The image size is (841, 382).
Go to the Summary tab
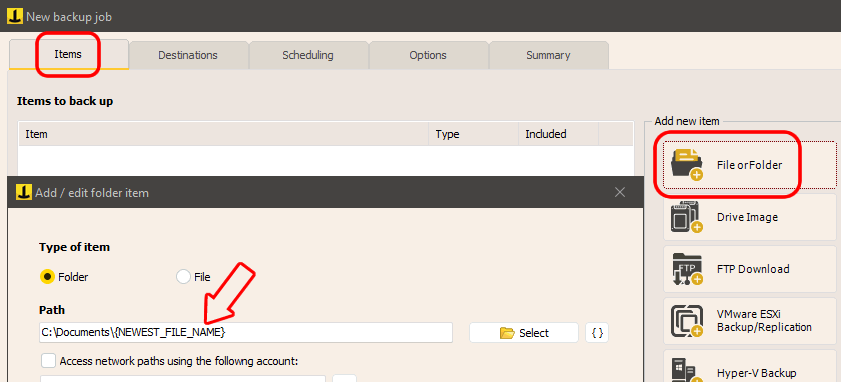[x=548, y=55]
